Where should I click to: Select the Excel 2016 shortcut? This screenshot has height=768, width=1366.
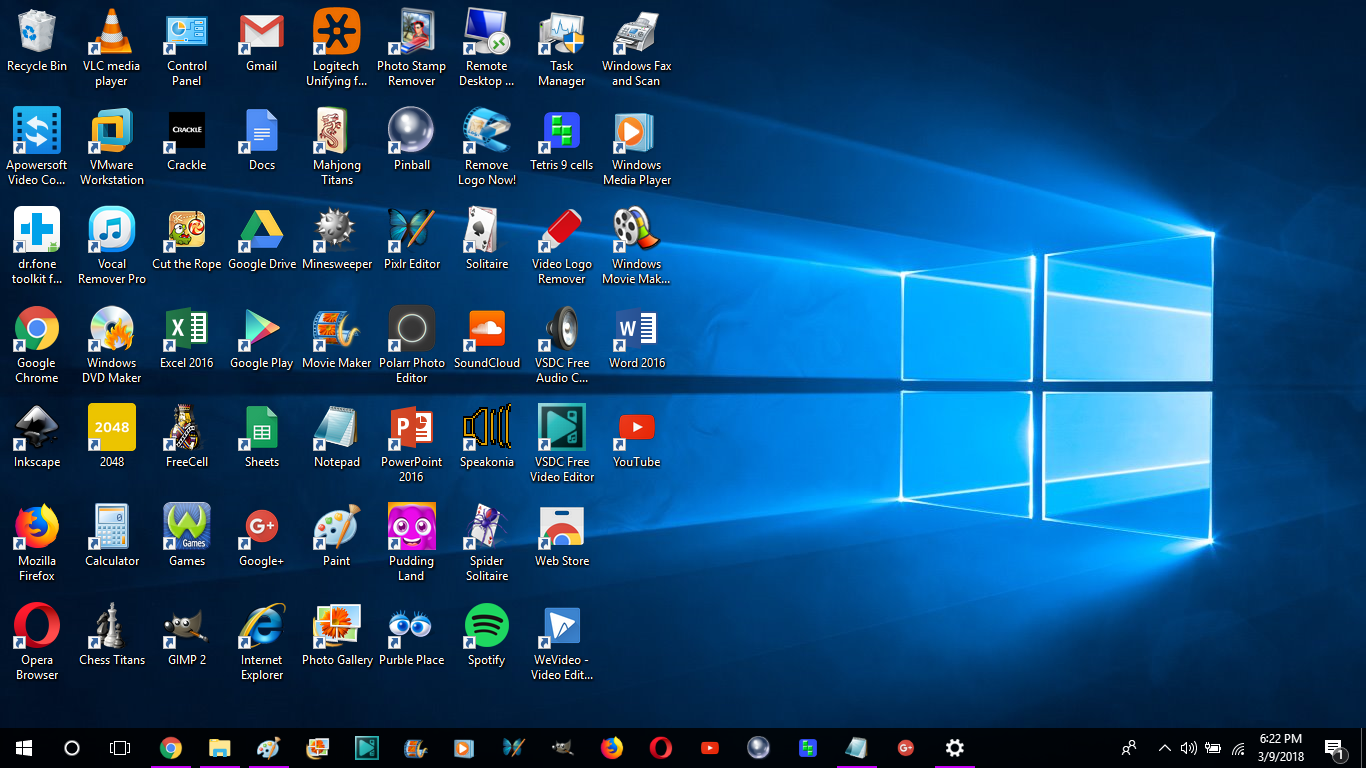point(187,330)
